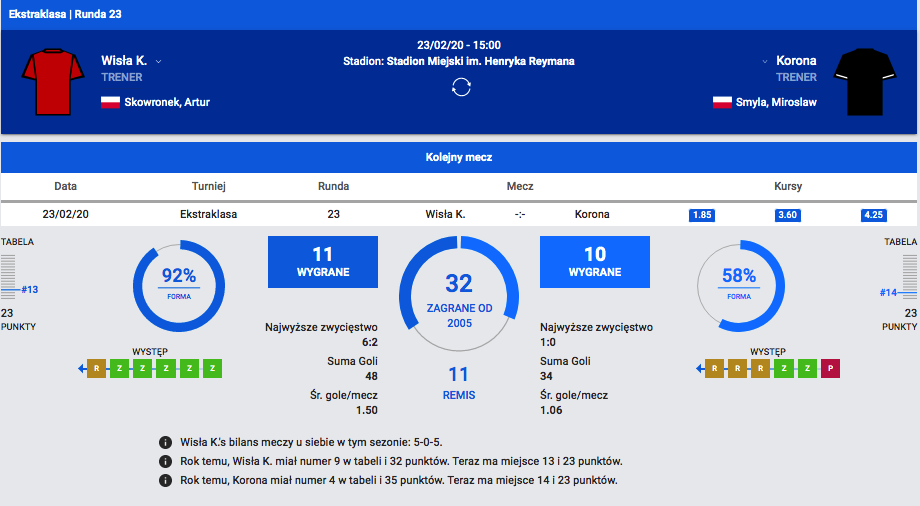This screenshot has height=506, width=920.
Task: Click the 11 WYGRANE box
Action: pos(323,262)
